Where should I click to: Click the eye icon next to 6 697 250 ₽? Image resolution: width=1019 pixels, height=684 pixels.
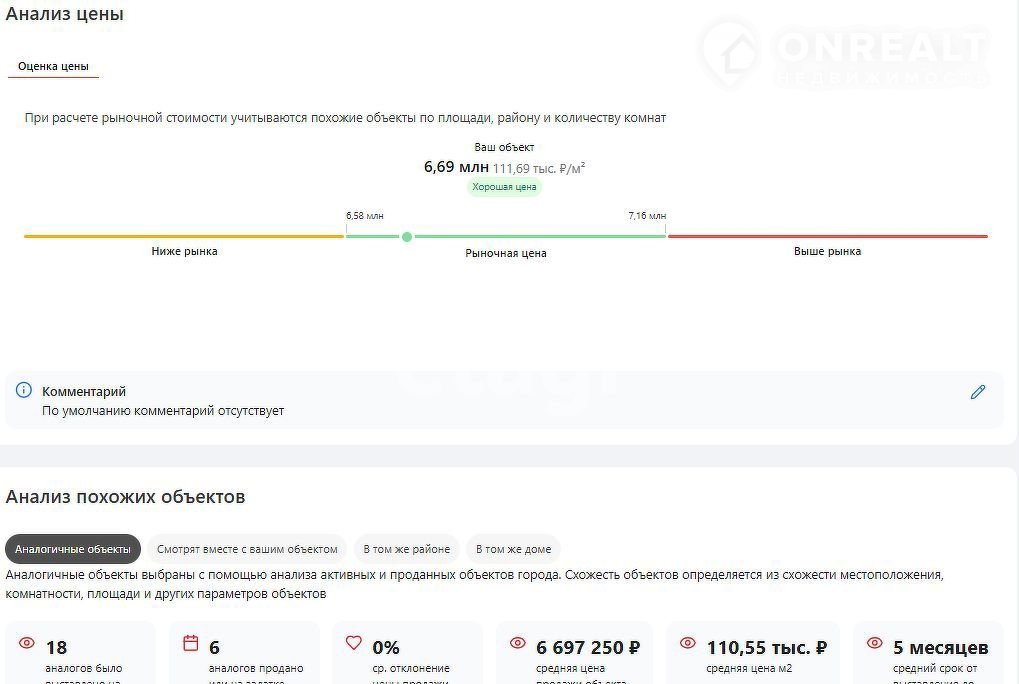point(518,643)
